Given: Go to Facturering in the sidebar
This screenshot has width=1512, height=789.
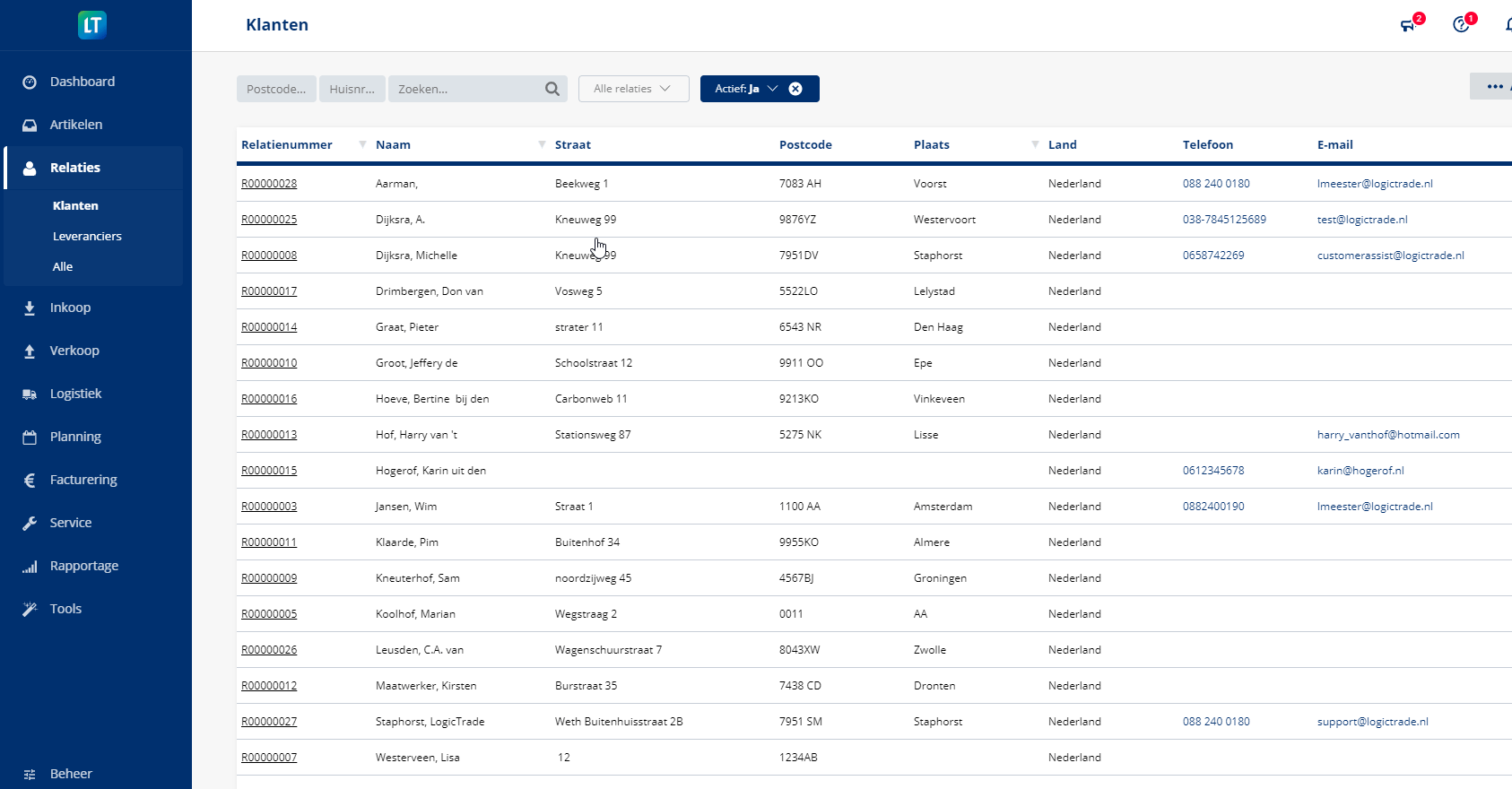Looking at the screenshot, I should [83, 480].
